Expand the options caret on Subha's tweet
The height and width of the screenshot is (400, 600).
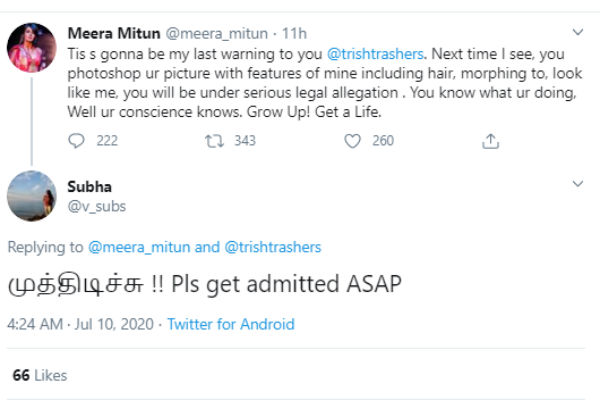click(x=577, y=184)
